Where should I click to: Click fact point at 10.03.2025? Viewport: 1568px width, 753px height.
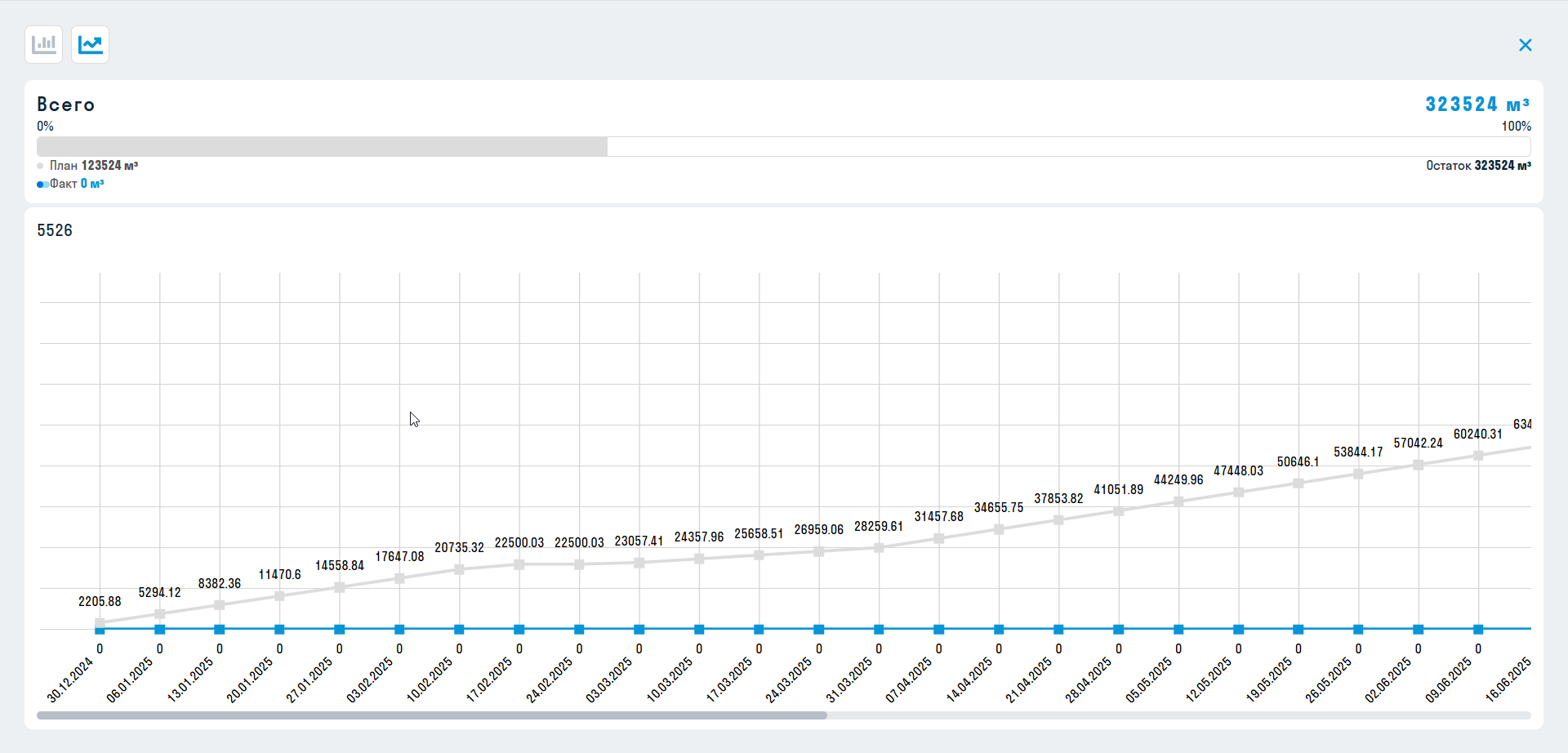(699, 630)
